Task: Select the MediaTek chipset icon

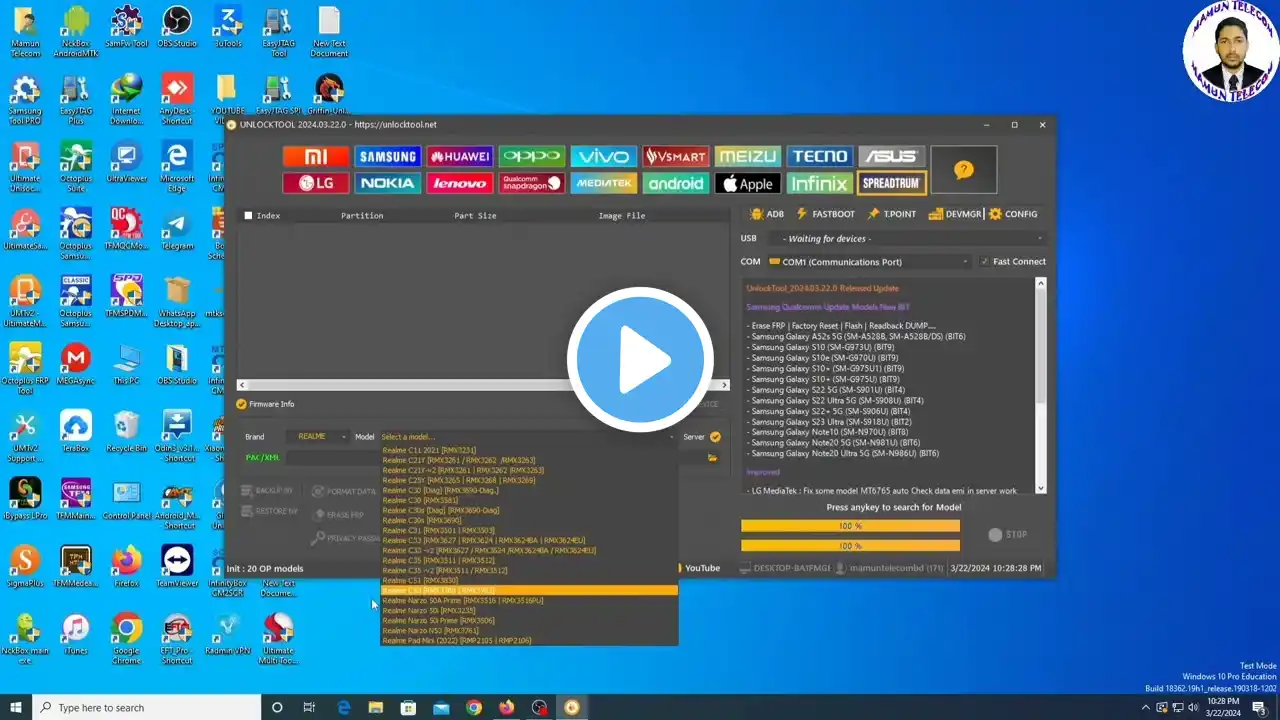Action: coord(604,183)
